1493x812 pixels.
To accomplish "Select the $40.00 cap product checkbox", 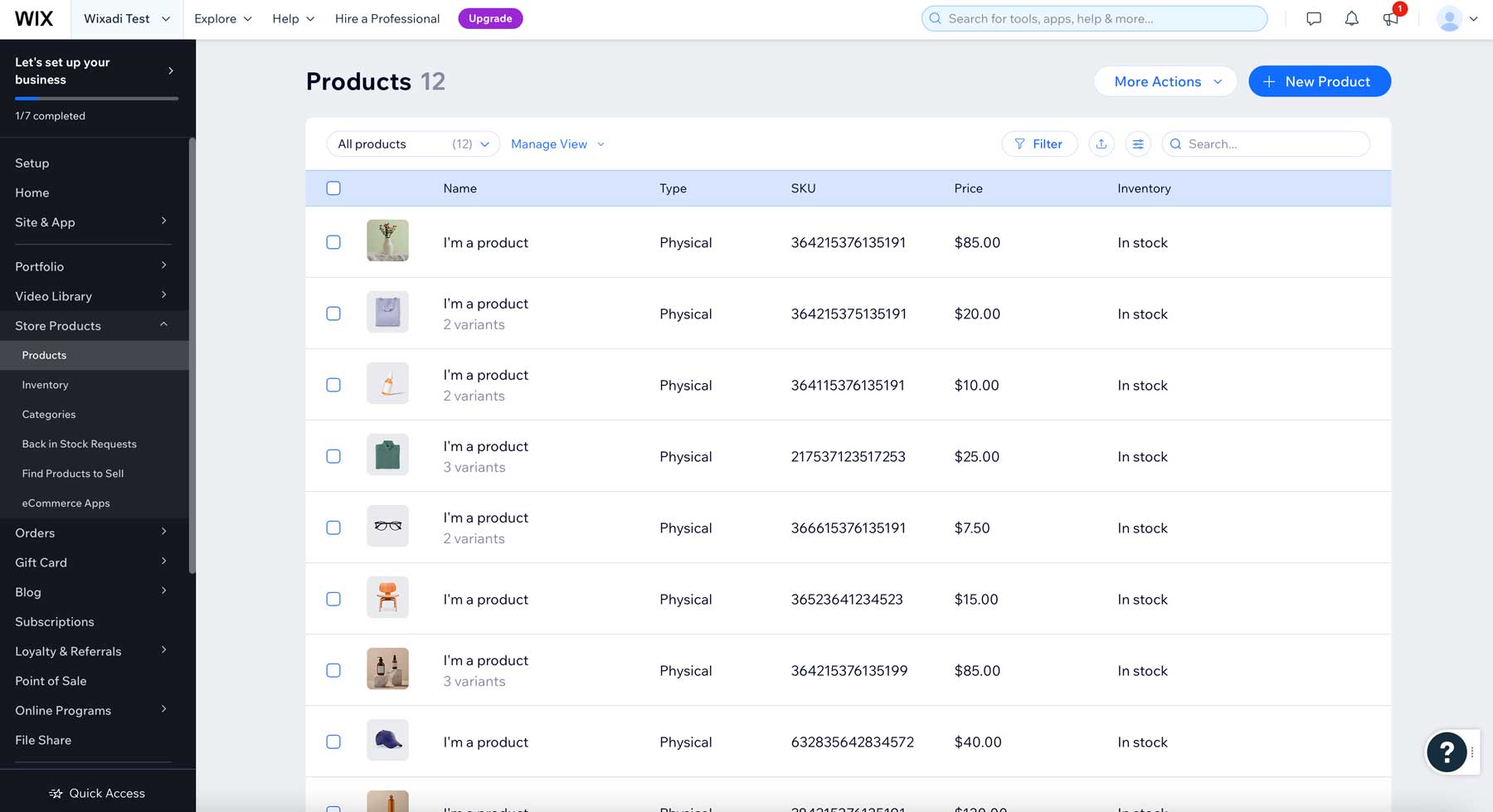I will (333, 741).
